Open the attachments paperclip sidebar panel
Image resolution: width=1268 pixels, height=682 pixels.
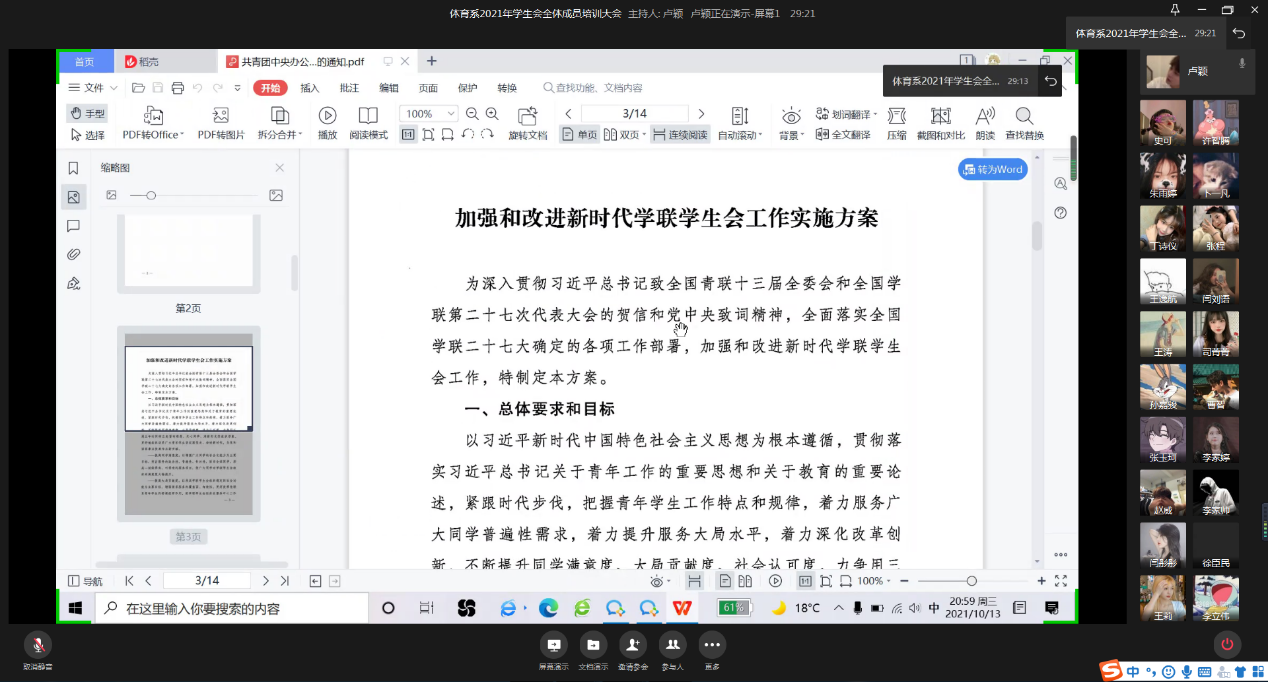point(73,255)
